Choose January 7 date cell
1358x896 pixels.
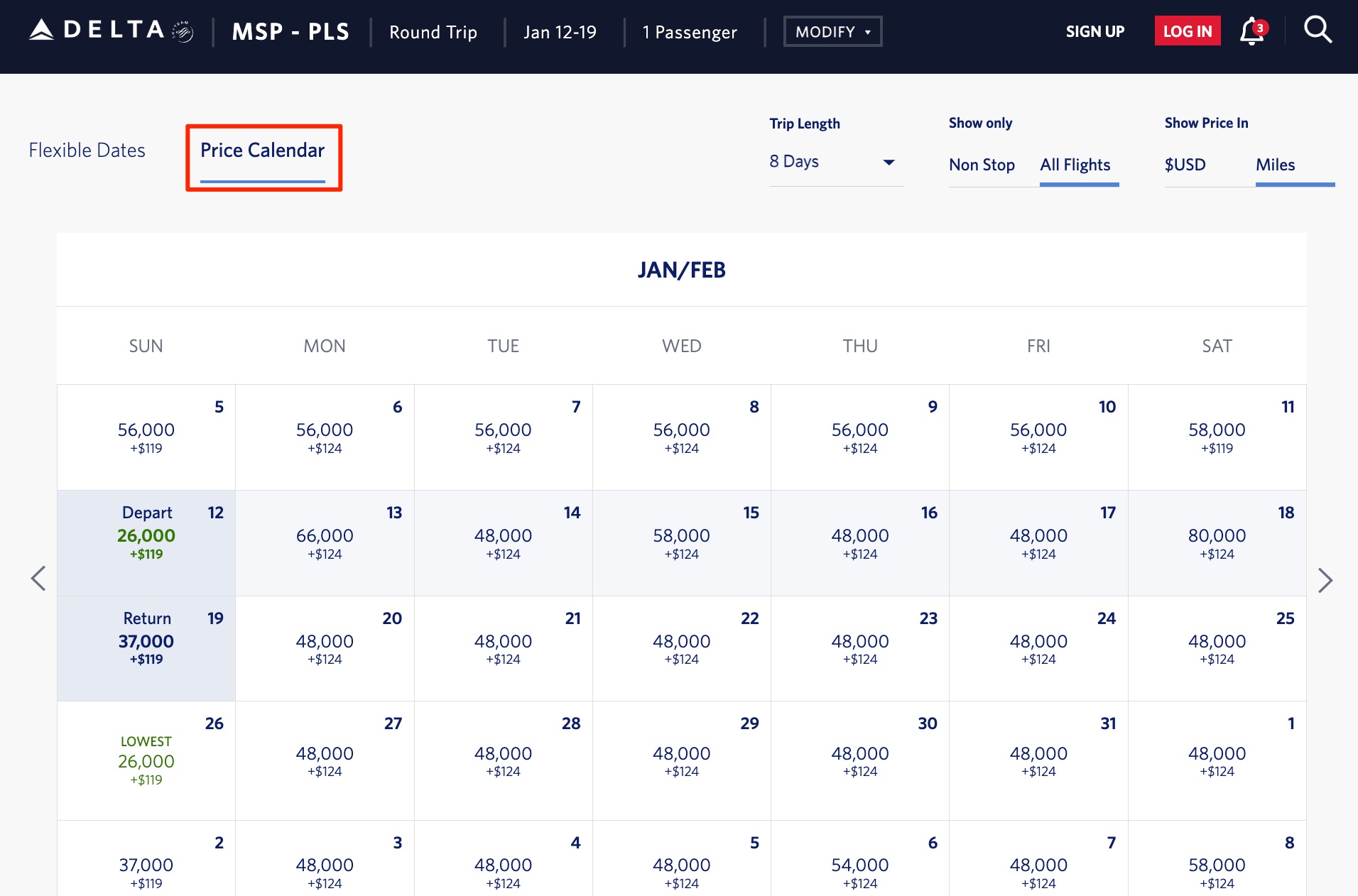(503, 437)
